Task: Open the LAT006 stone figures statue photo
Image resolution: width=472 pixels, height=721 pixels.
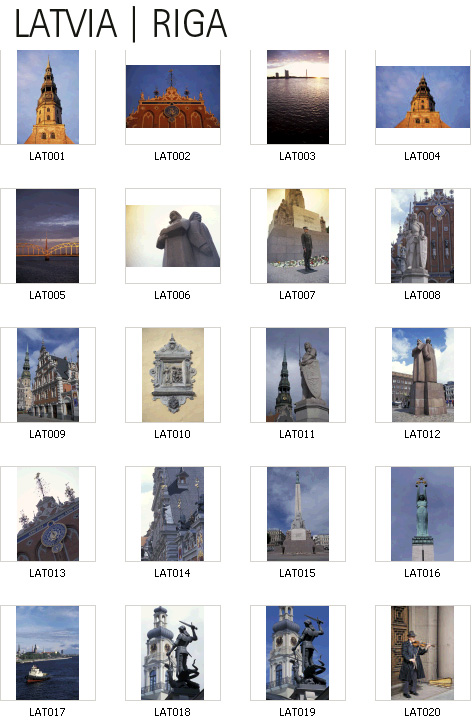Action: (x=173, y=236)
